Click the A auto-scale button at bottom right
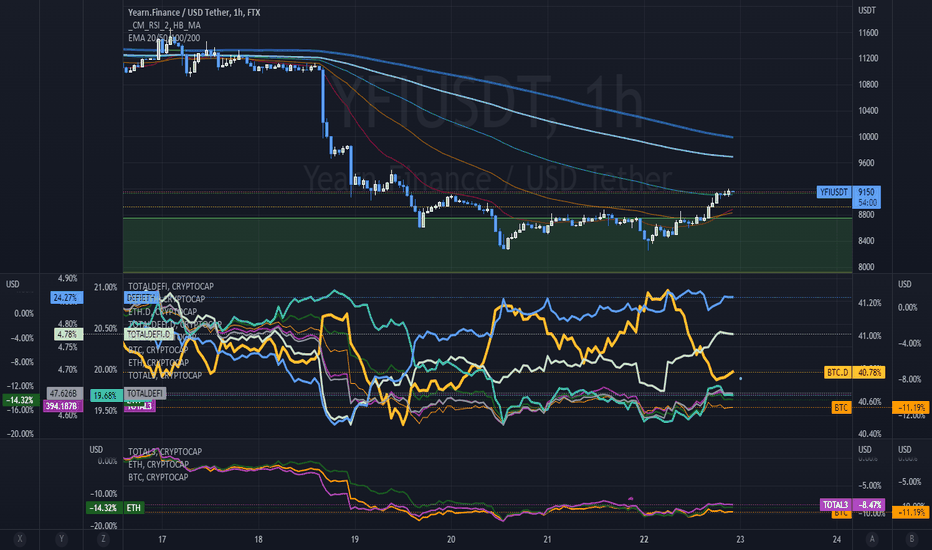 point(873,539)
